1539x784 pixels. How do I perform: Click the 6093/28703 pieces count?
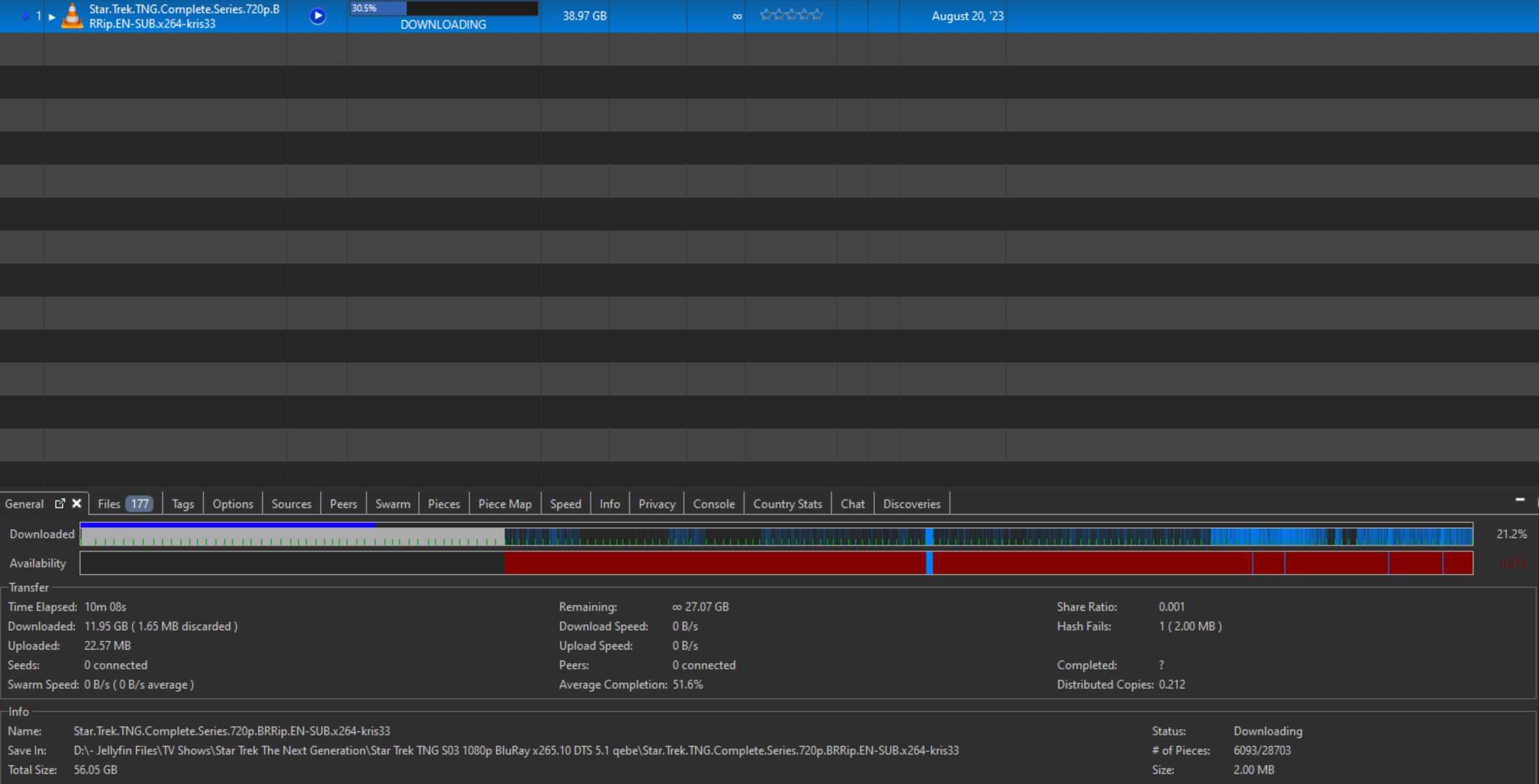tap(1262, 750)
